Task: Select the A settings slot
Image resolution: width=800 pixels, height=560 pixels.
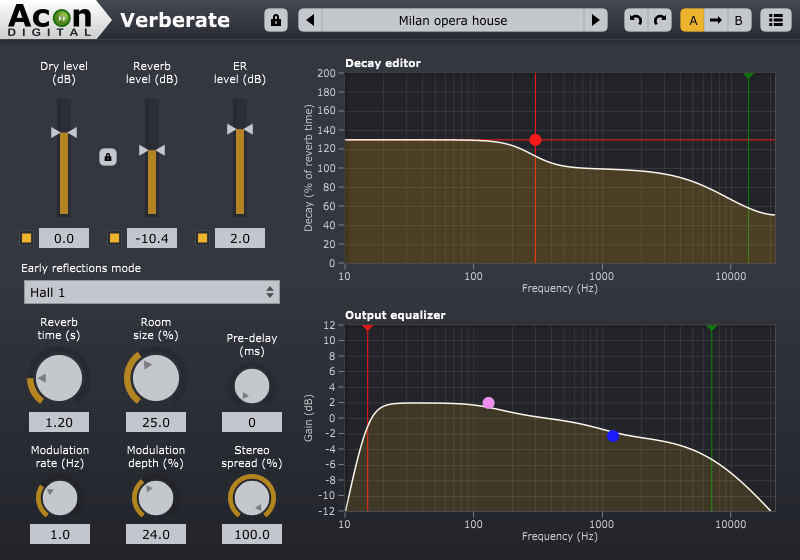Action: (x=692, y=20)
